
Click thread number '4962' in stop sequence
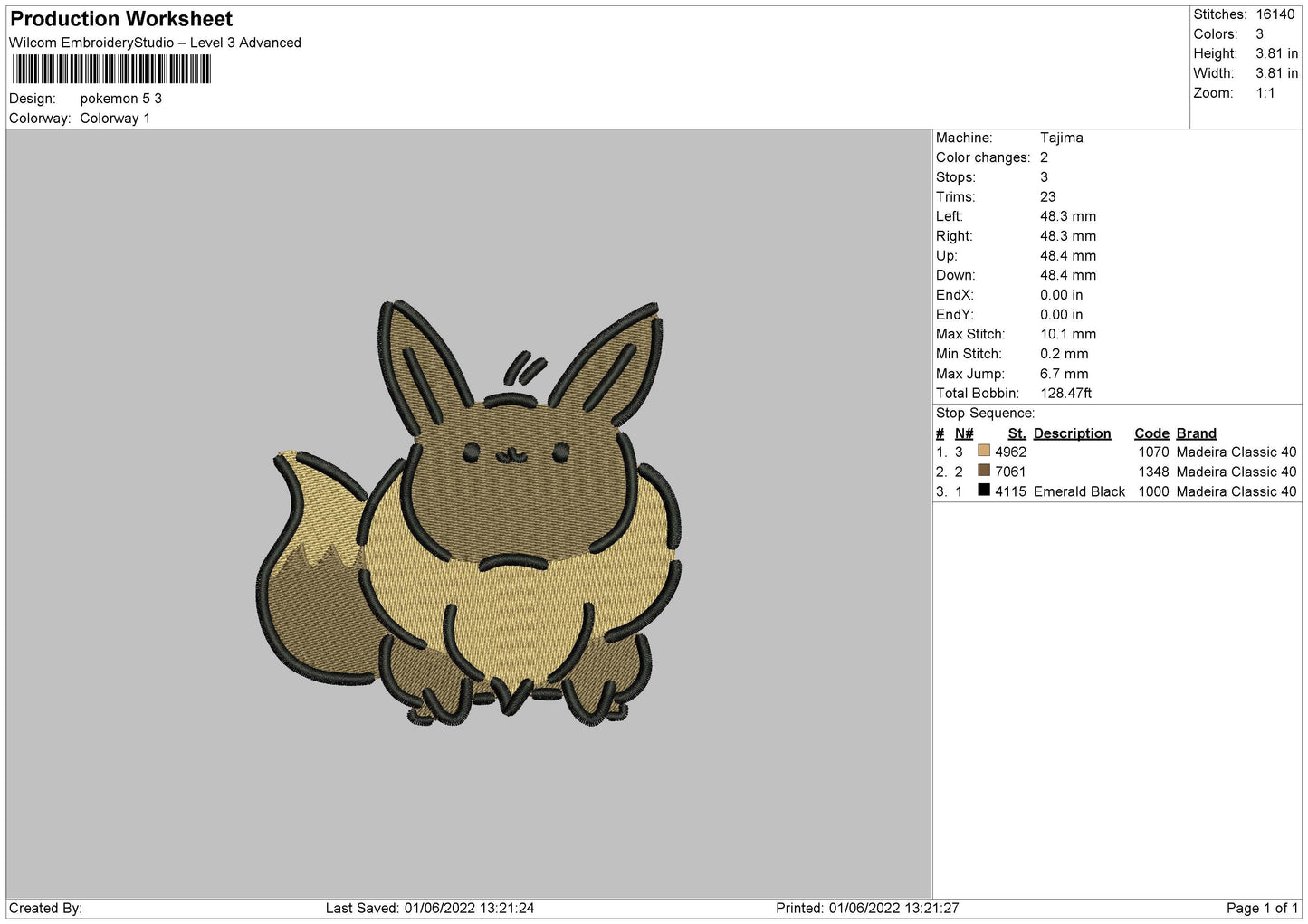click(x=1010, y=452)
